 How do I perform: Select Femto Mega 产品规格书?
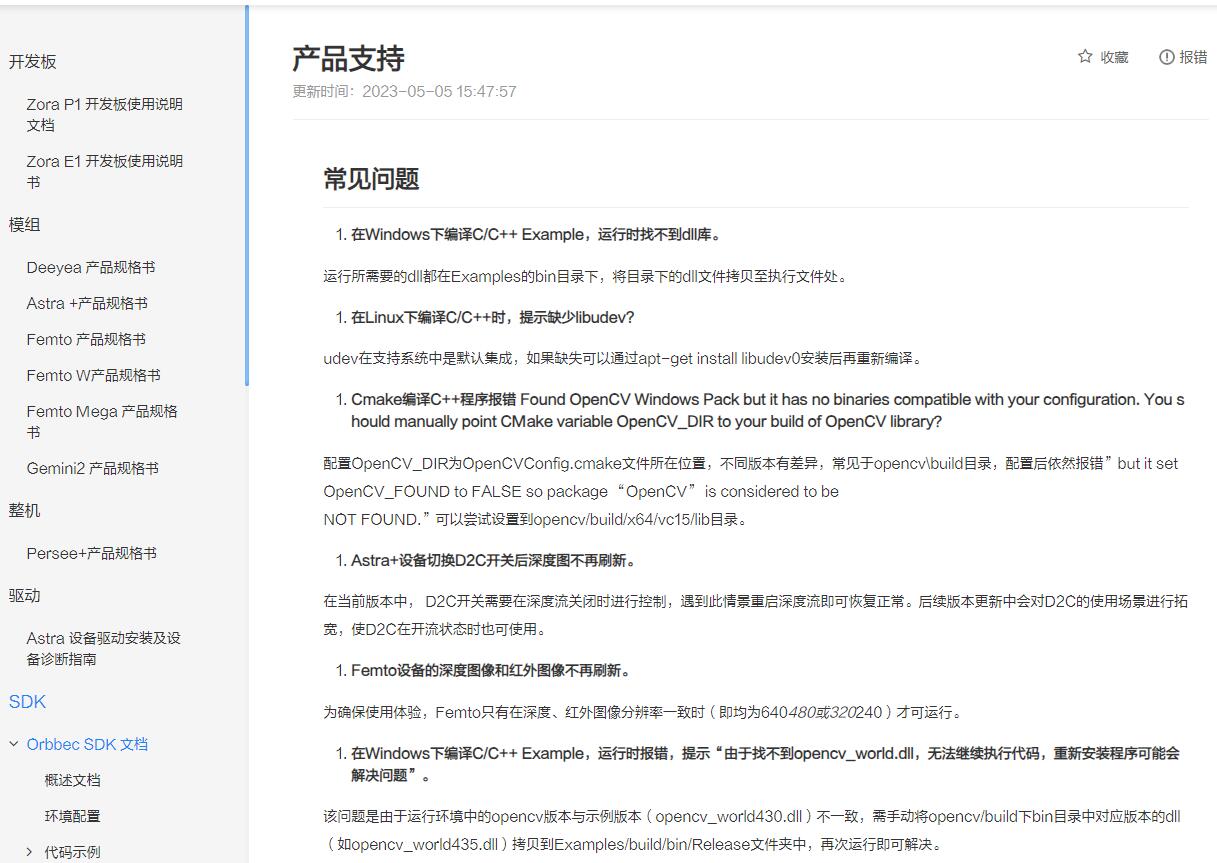[102, 421]
